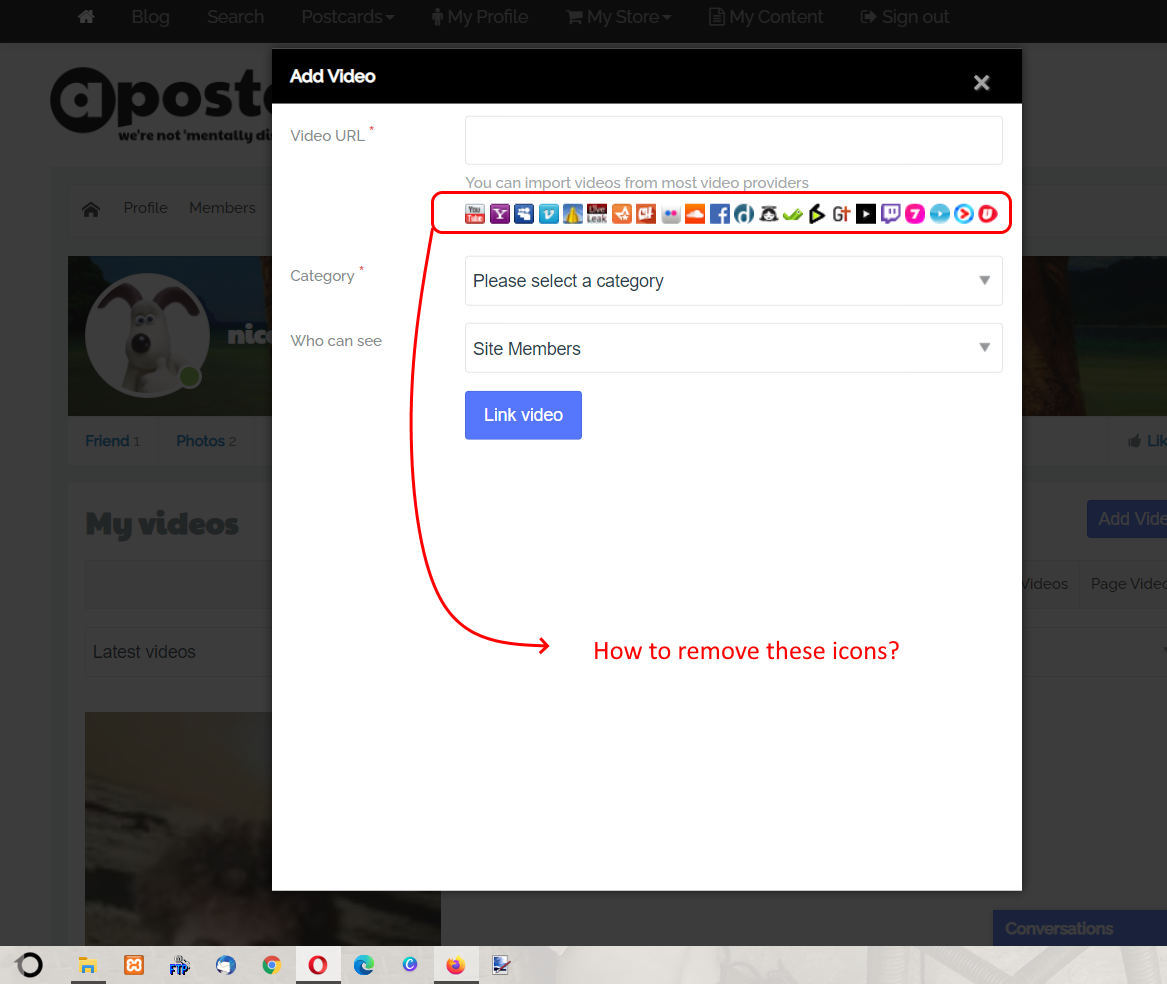
Task: Click the Yahoo provider icon
Action: 499,214
